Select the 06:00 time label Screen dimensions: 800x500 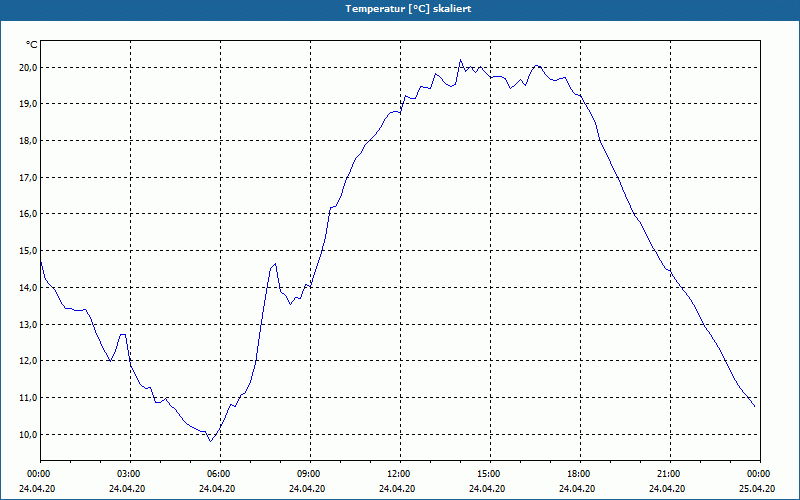pos(220,474)
